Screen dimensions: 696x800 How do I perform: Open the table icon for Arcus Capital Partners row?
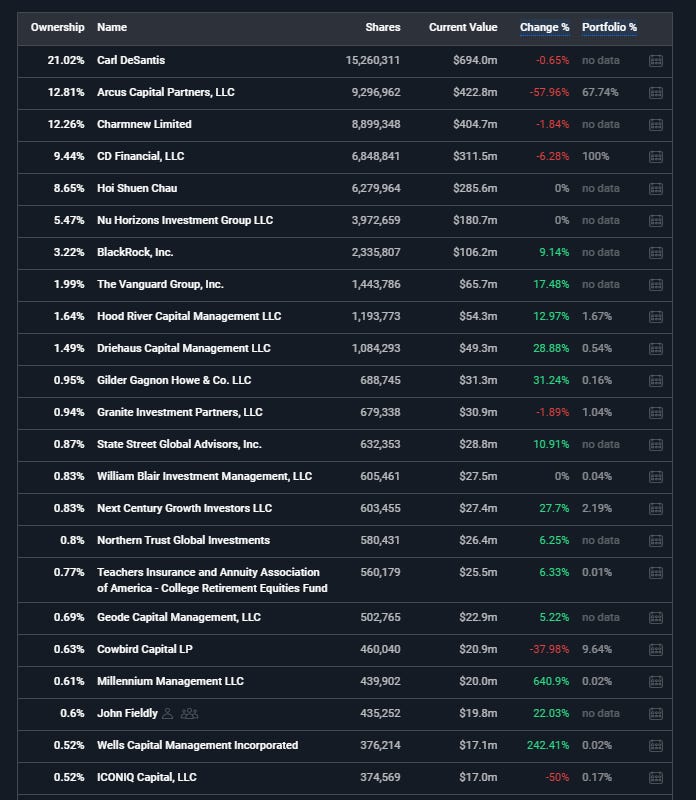click(x=656, y=93)
